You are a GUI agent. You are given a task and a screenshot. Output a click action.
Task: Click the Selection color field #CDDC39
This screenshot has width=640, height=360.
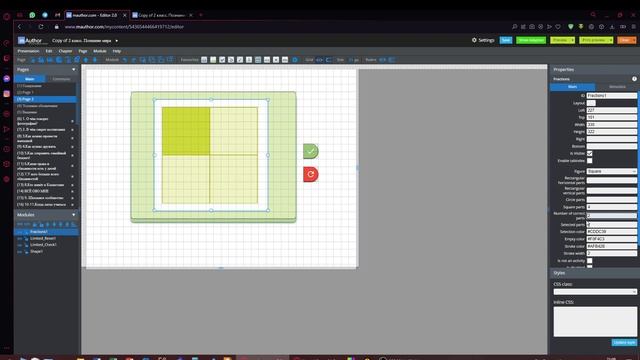tap(611, 231)
